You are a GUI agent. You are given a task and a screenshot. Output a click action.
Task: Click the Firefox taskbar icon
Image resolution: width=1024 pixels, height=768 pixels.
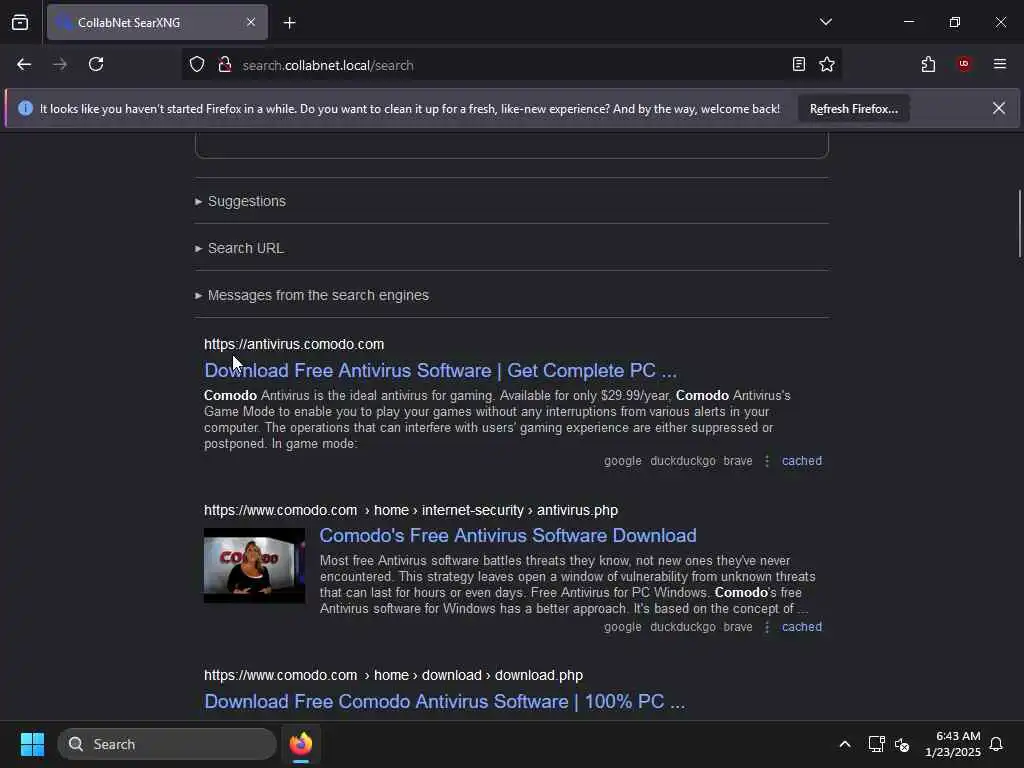pyautogui.click(x=301, y=744)
